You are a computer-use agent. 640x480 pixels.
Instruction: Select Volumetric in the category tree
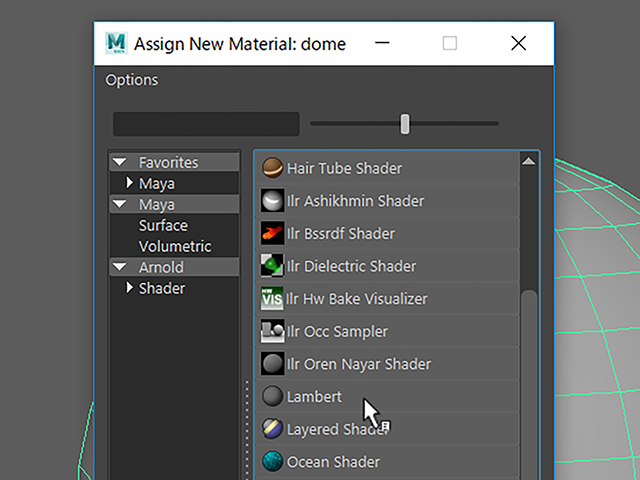175,246
